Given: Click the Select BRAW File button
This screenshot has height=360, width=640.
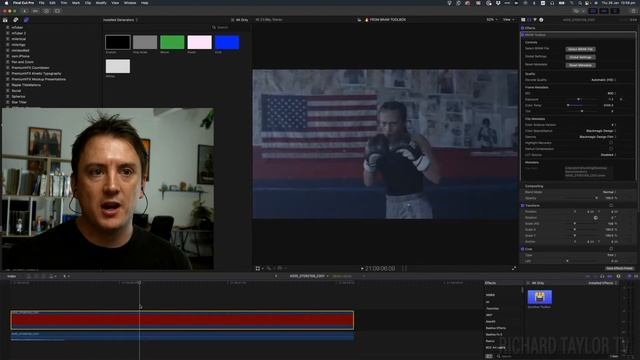Looking at the screenshot, I should point(580,49).
